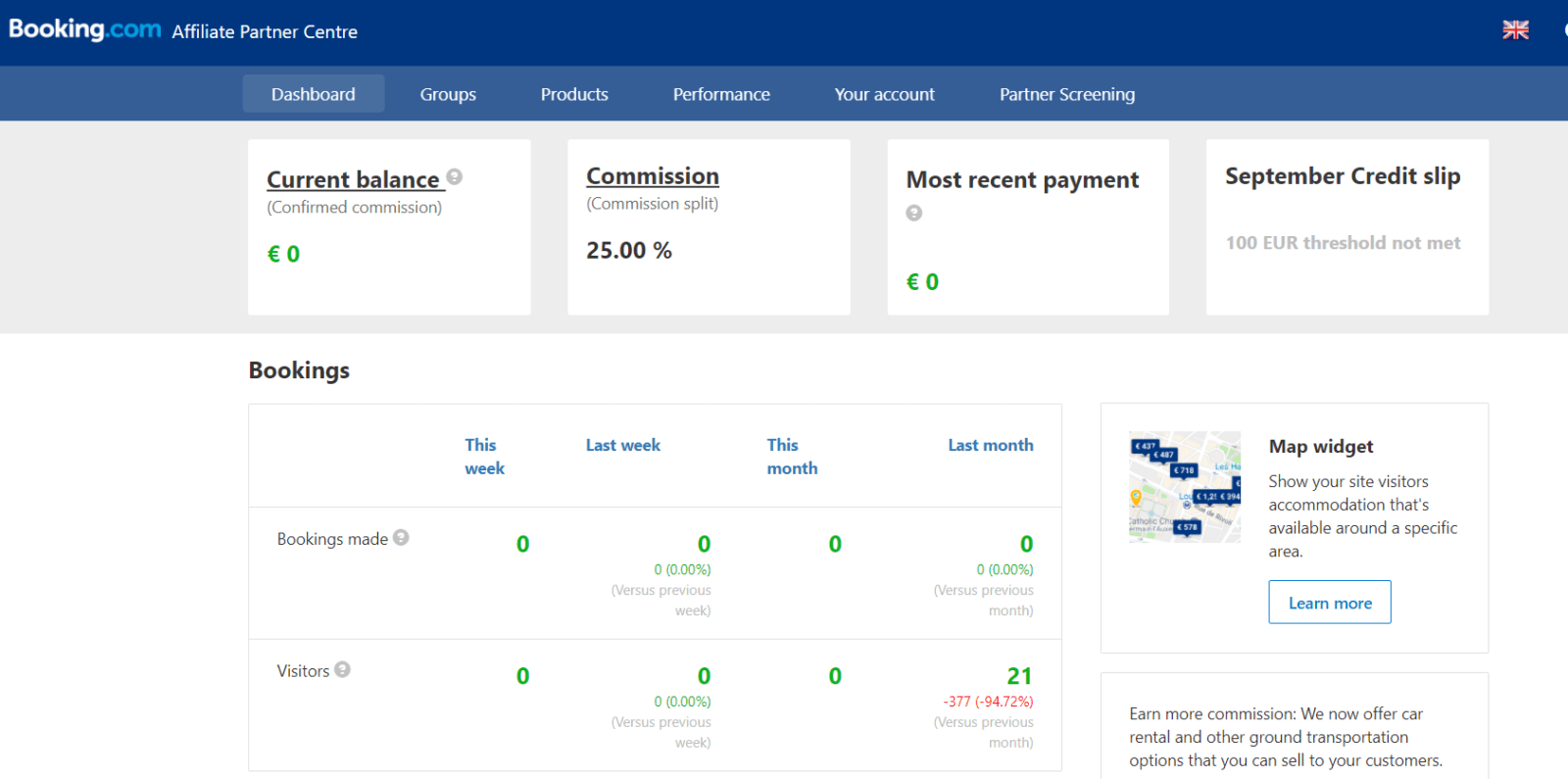This screenshot has height=779, width=1568.
Task: Go to the Performance menu
Action: [x=721, y=94]
